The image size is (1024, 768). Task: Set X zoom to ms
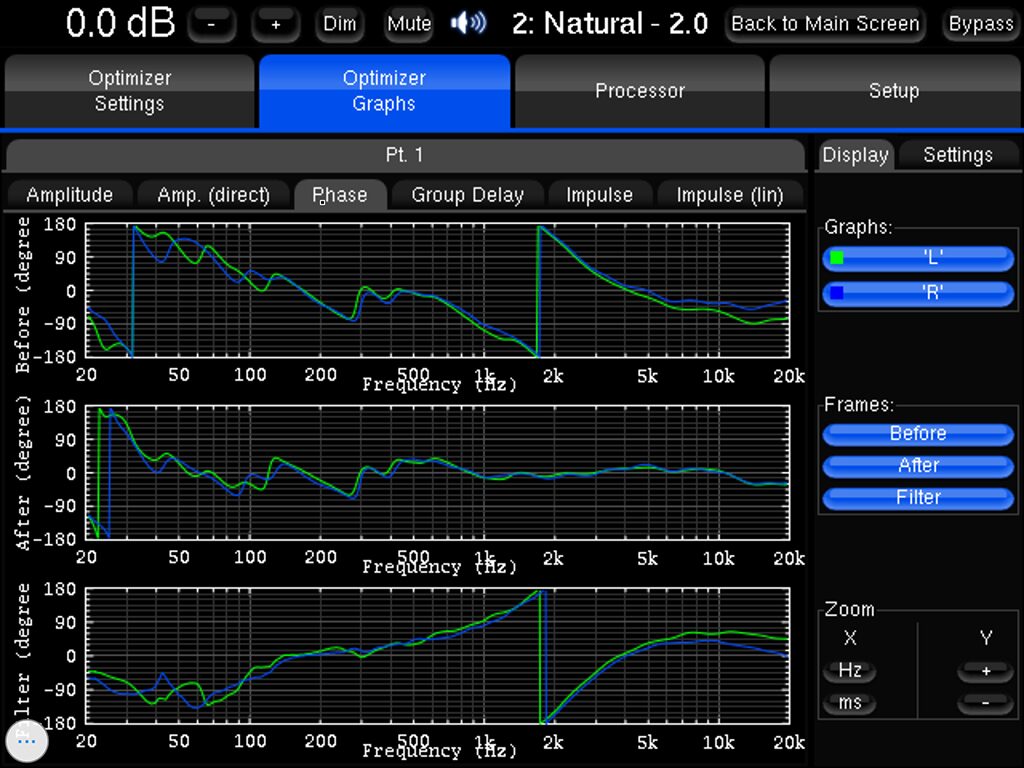850,703
